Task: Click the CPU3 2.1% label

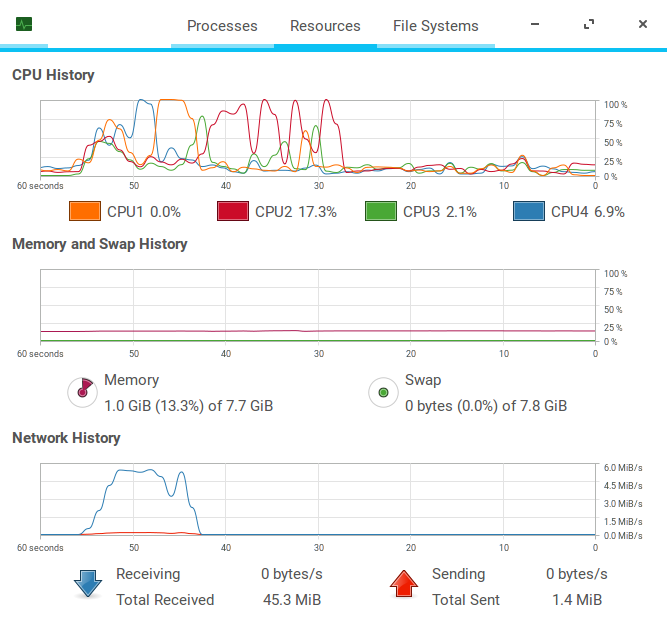Action: point(439,212)
